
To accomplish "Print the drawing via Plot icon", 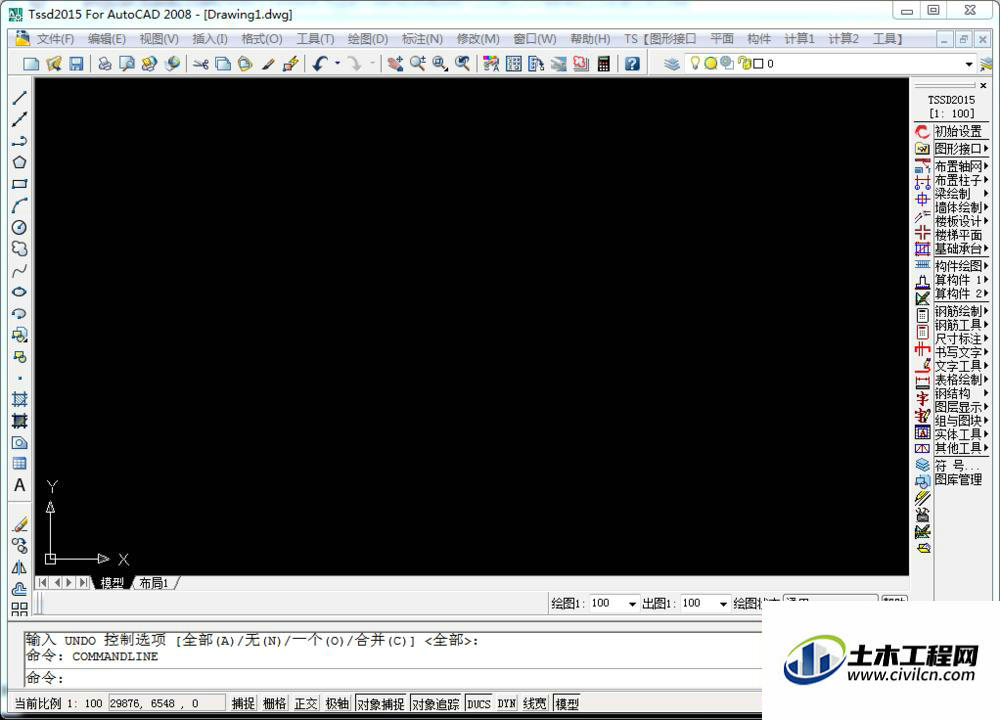I will 105,64.
